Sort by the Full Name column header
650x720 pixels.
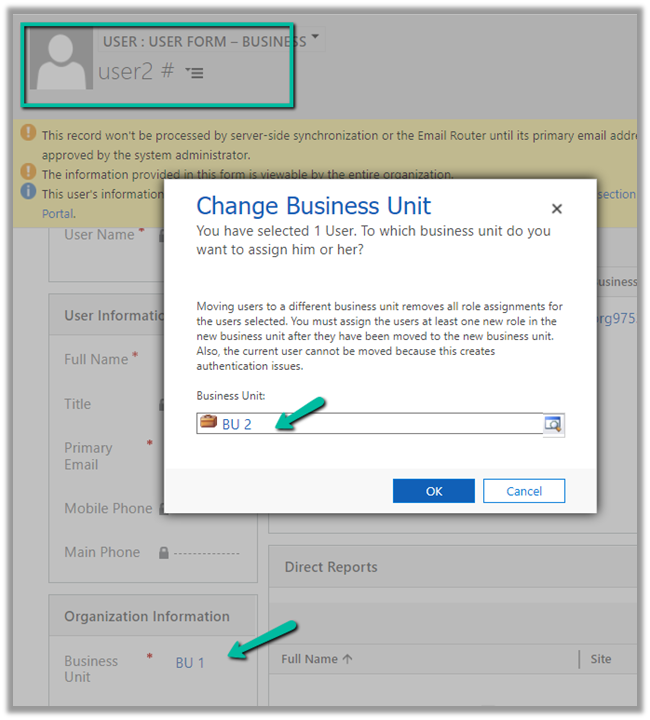(x=317, y=659)
